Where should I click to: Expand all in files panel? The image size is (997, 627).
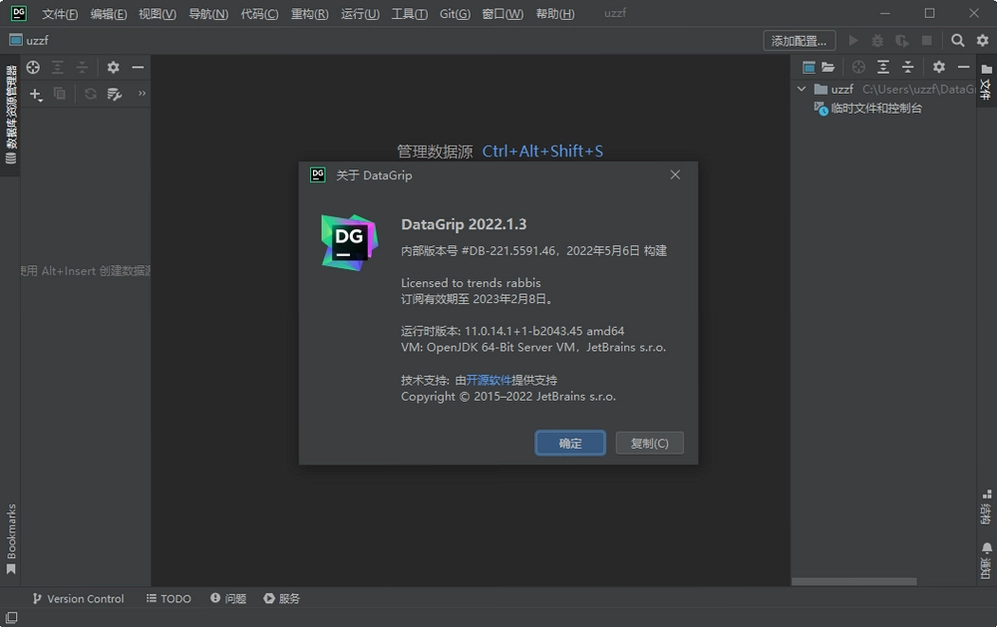coord(883,67)
